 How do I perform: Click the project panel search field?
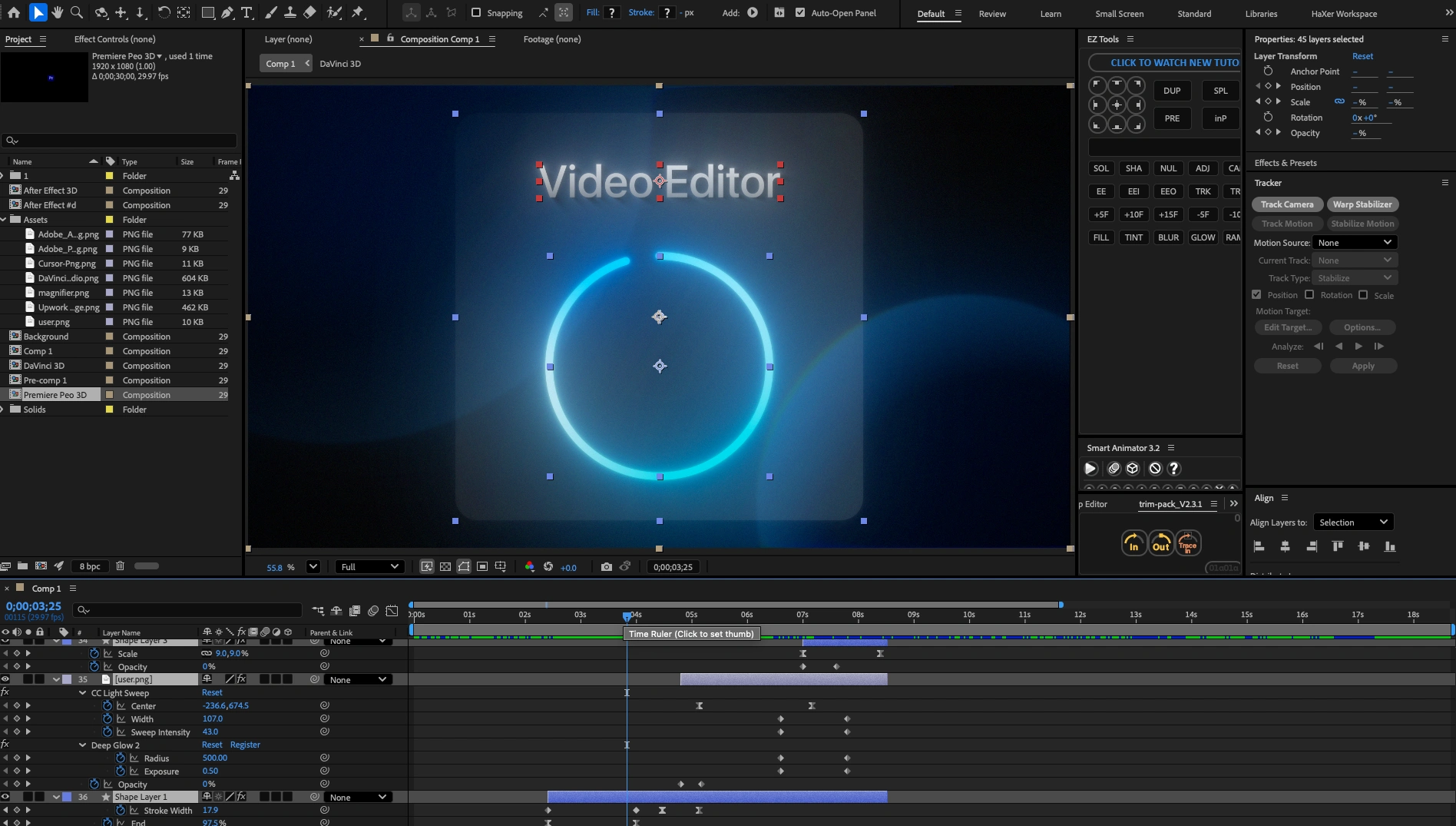pos(119,141)
